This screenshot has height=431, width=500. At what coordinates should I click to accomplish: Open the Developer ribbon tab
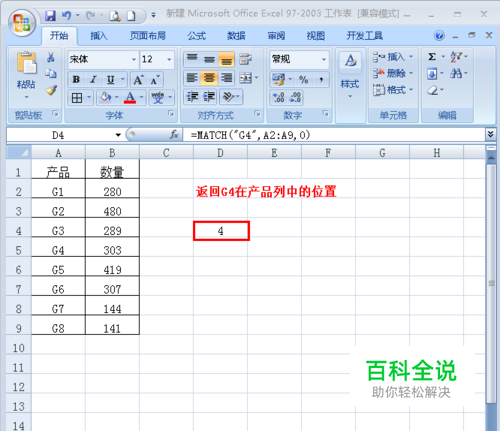click(x=364, y=35)
